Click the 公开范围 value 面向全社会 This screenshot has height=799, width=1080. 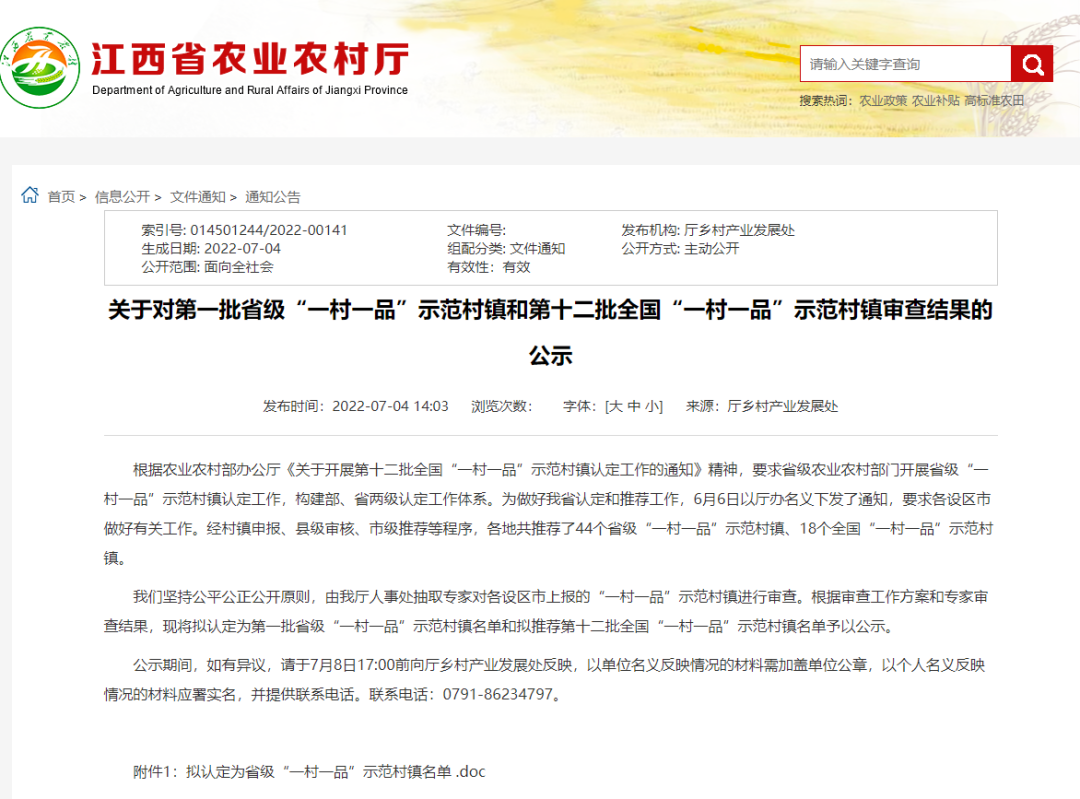click(x=239, y=267)
